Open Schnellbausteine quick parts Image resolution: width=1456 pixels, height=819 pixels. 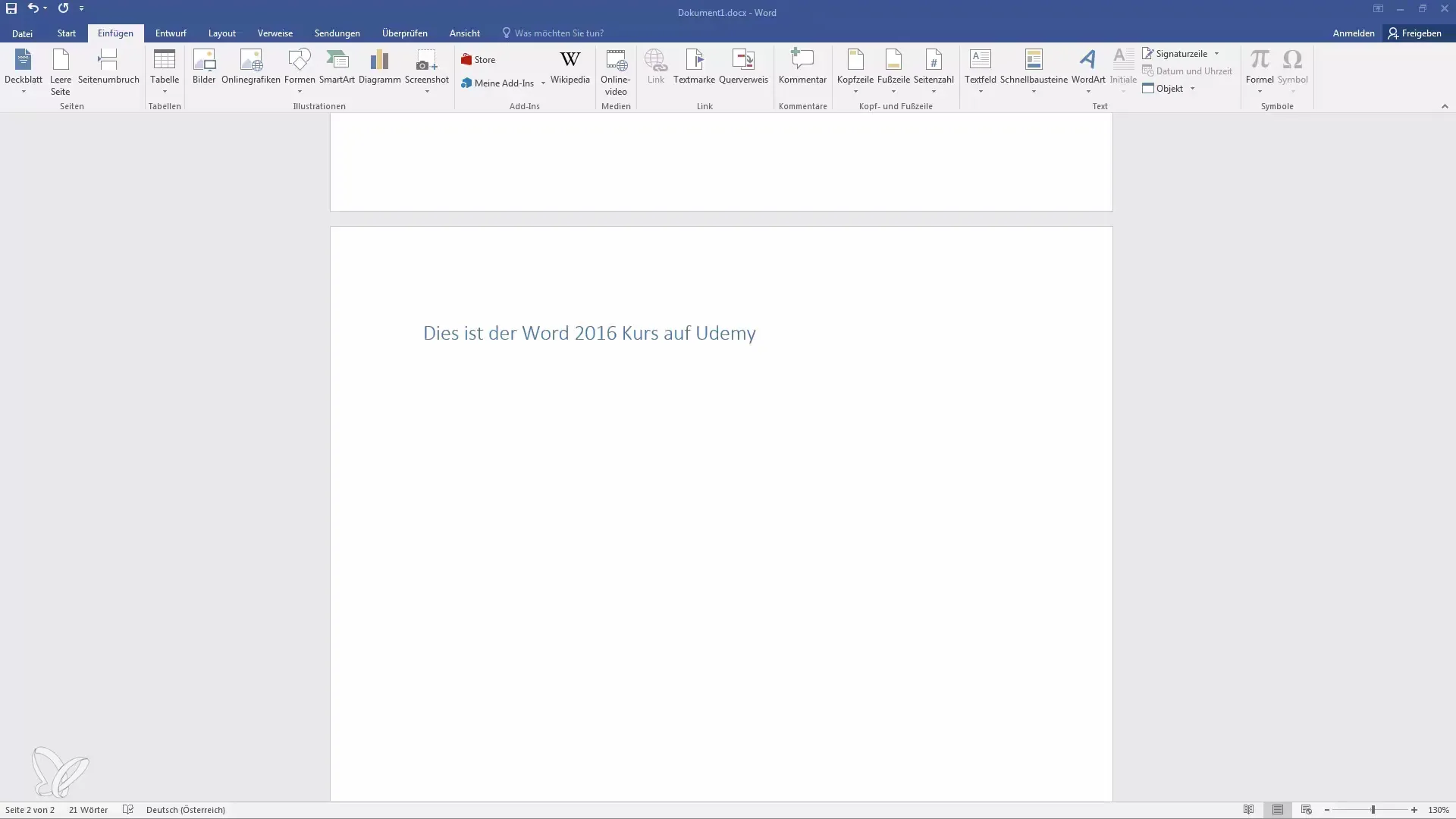click(x=1034, y=71)
